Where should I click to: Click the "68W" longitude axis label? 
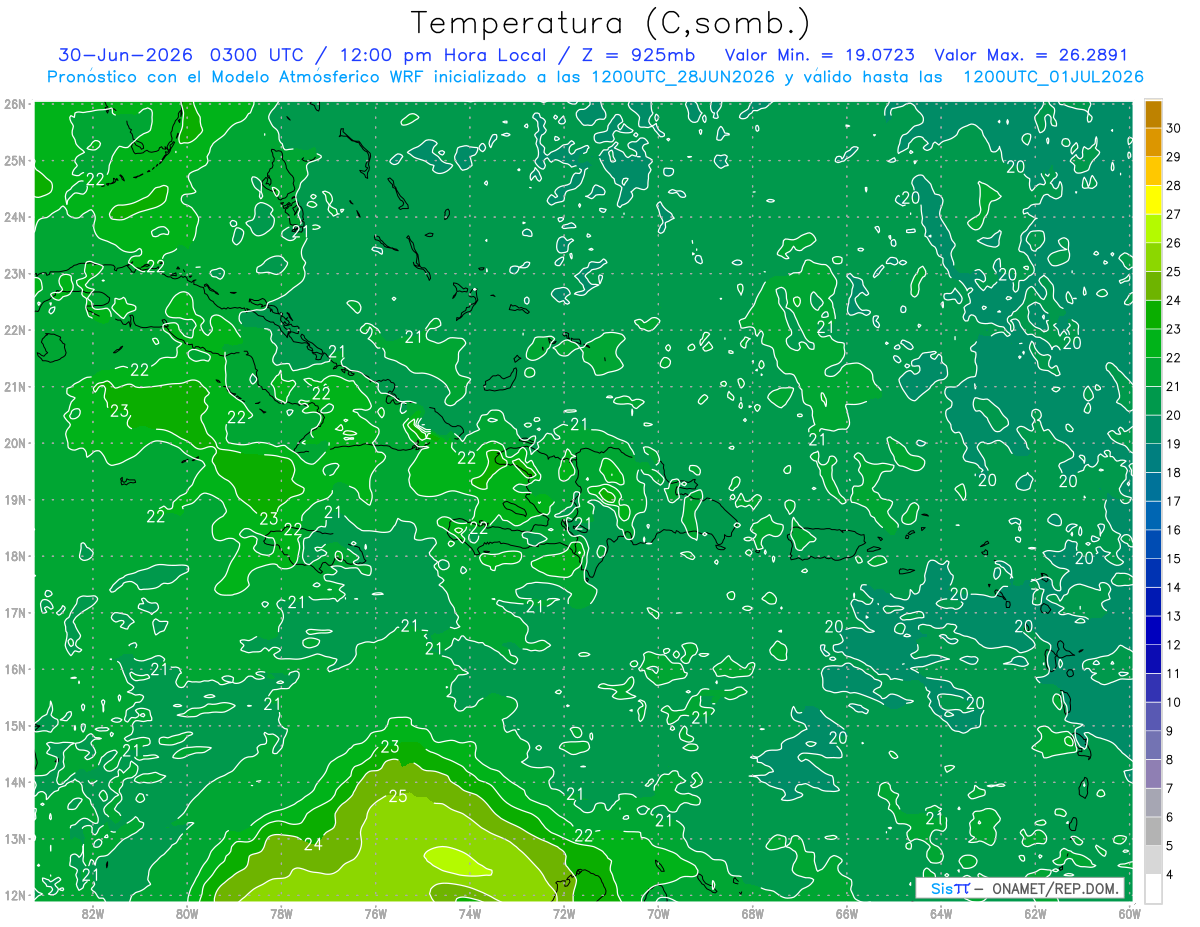coord(752,912)
